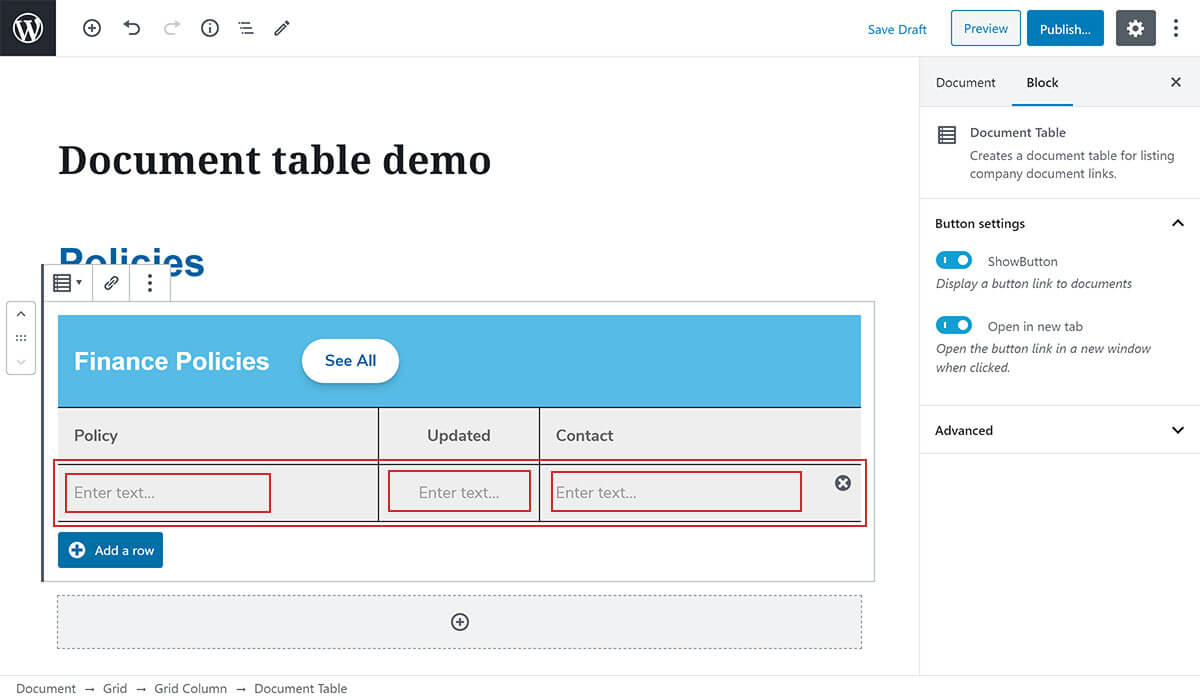1200x700 pixels.
Task: Toggle the ShowButton switch
Action: tap(954, 260)
